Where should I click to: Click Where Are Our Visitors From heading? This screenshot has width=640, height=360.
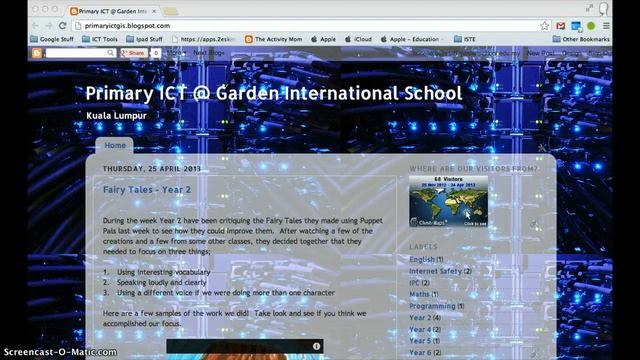(473, 169)
